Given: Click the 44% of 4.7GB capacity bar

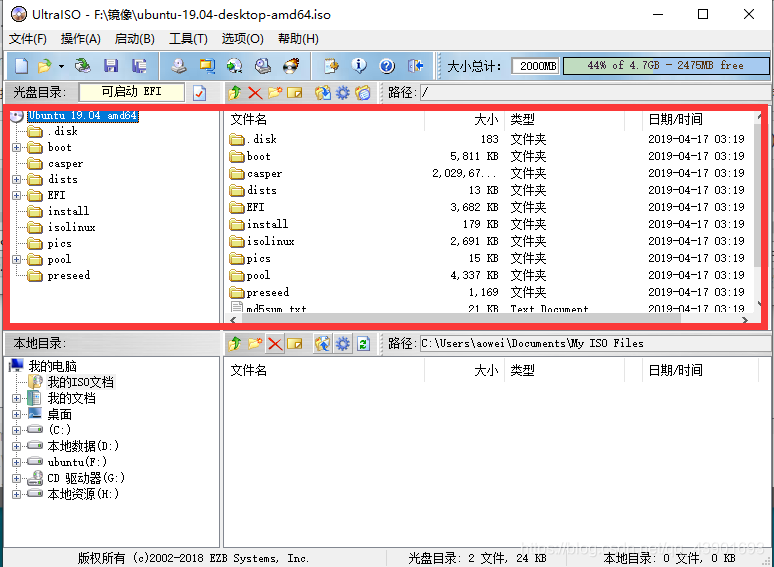Looking at the screenshot, I should [x=666, y=66].
